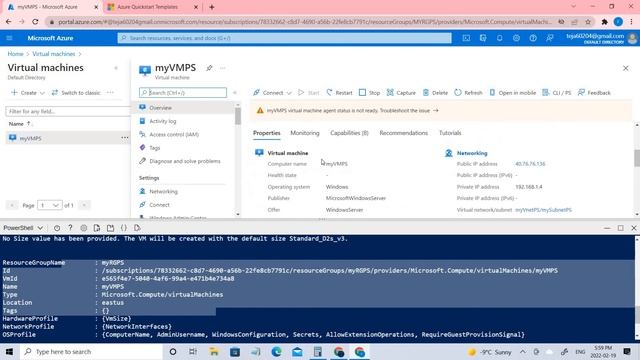The width and height of the screenshot is (640, 360).
Task: Open the Windows Start menu
Action: pos(9,351)
